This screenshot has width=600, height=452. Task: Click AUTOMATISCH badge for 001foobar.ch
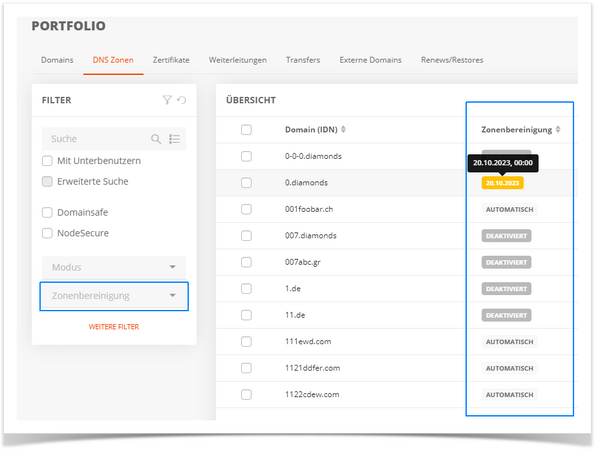point(509,210)
